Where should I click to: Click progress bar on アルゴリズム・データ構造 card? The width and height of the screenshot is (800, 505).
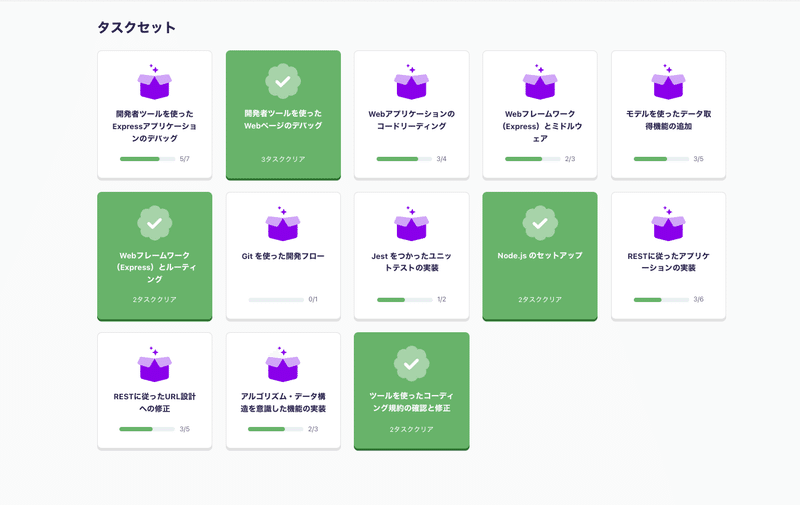[276, 430]
